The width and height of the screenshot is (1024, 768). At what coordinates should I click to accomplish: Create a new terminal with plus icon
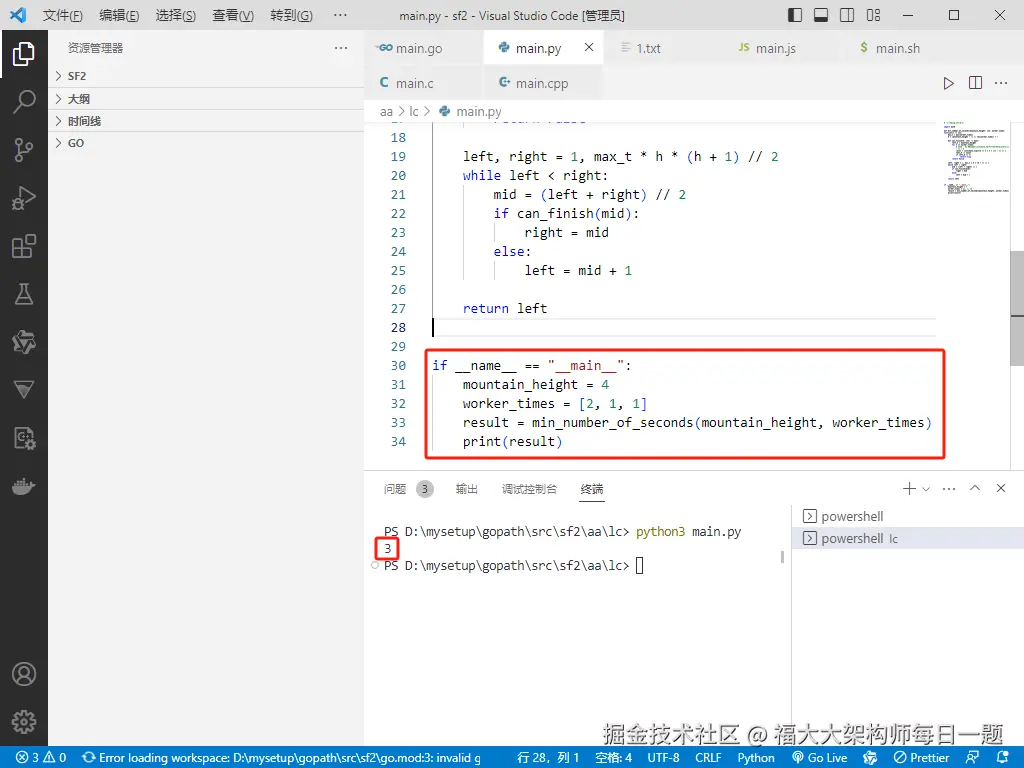[x=908, y=488]
